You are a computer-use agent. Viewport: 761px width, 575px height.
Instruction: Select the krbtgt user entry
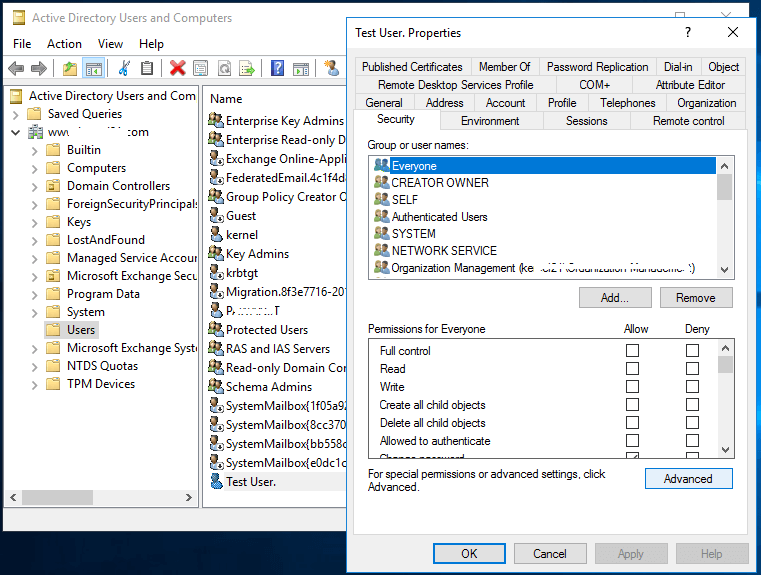click(242, 273)
